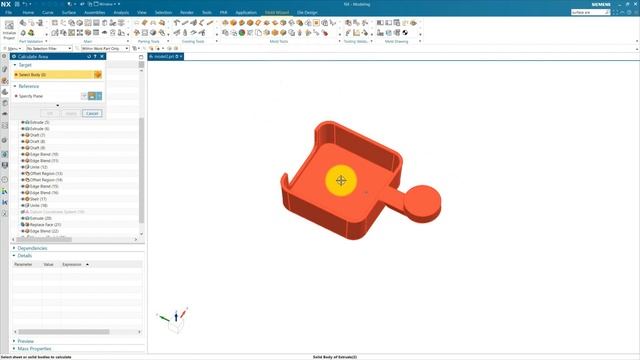Toggle visibility of Draft (7) feature
Image resolution: width=640 pixels, height=360 pixels.
coord(23,135)
